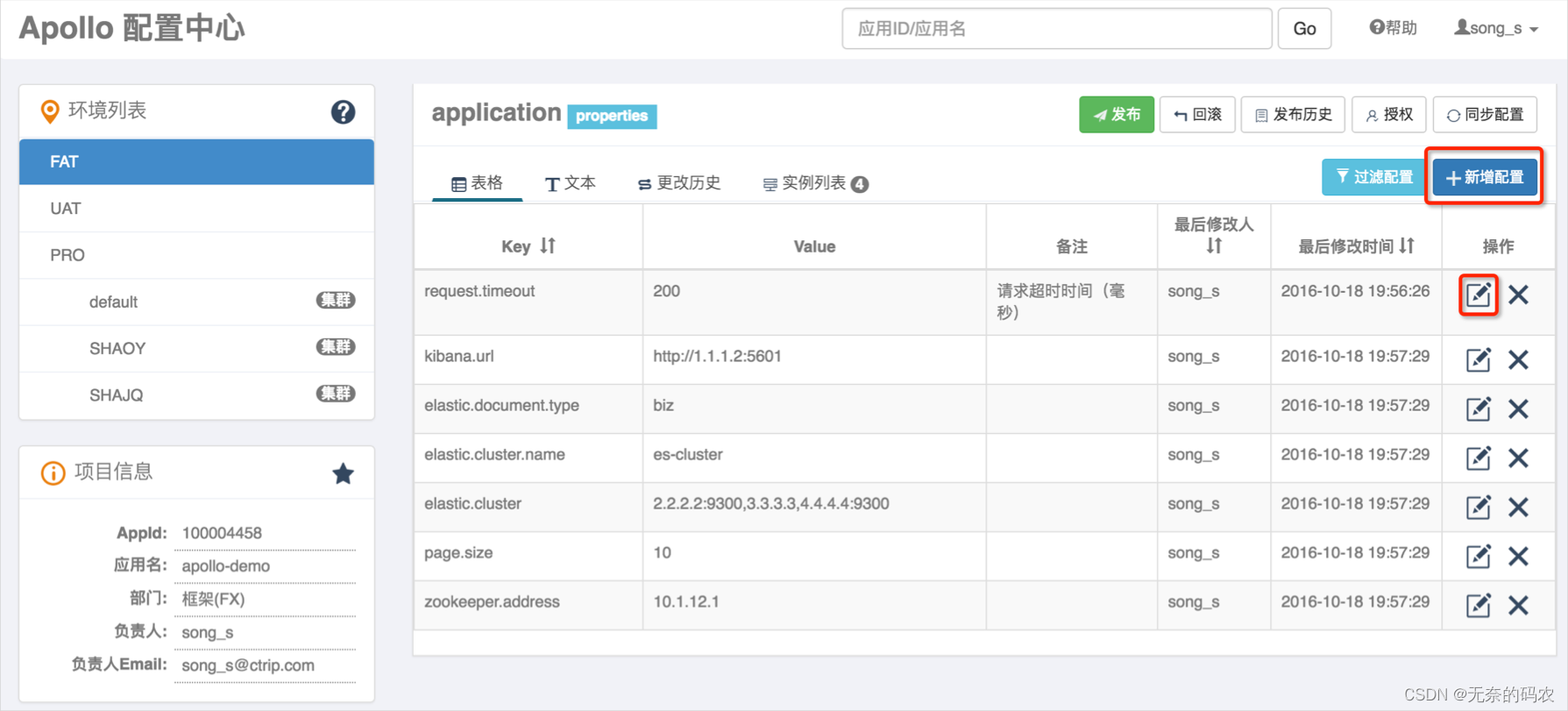Click the 授权 authorize button

pos(1389,115)
